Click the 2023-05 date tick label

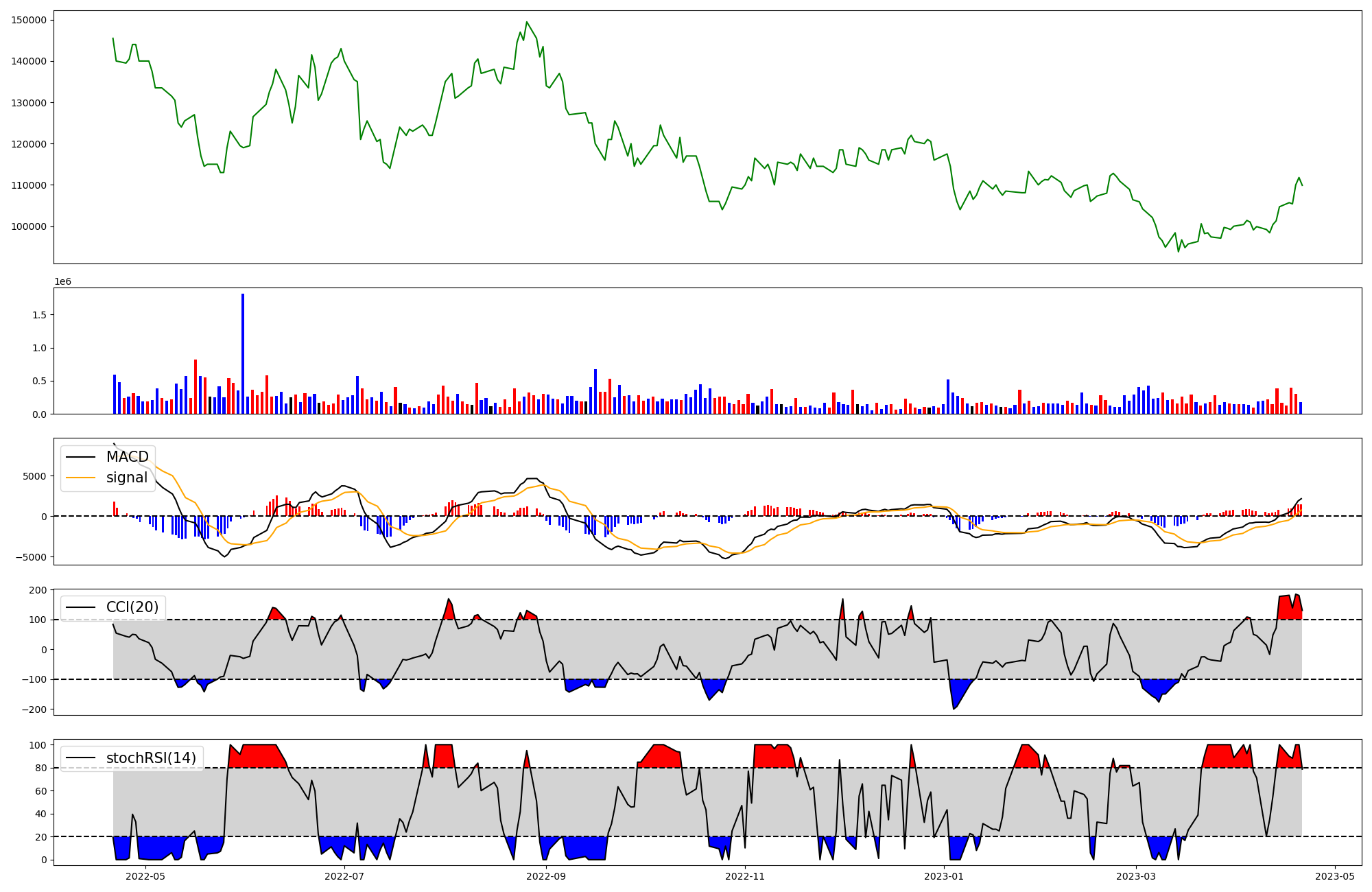click(x=1334, y=876)
